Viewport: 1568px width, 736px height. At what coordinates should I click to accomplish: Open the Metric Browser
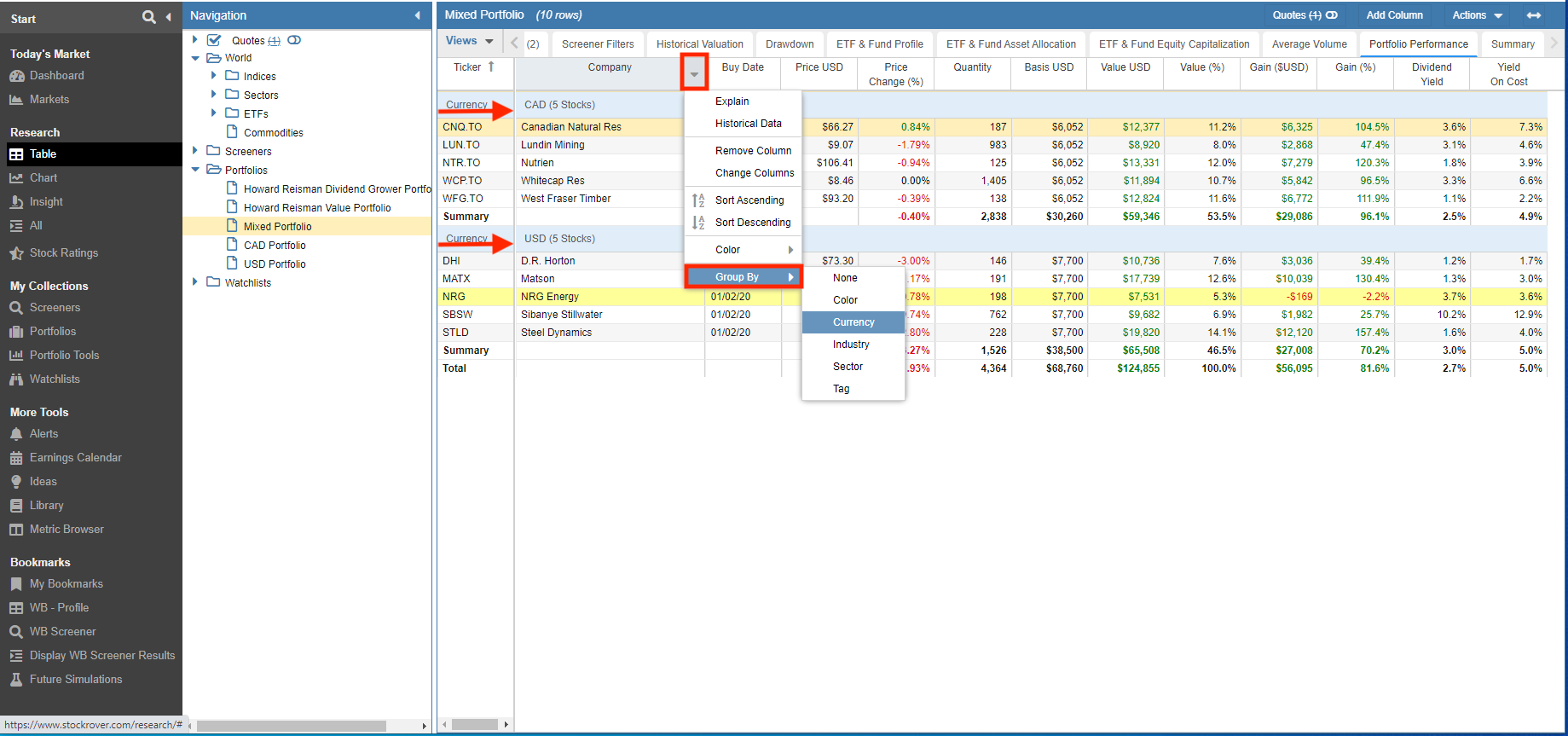67,530
